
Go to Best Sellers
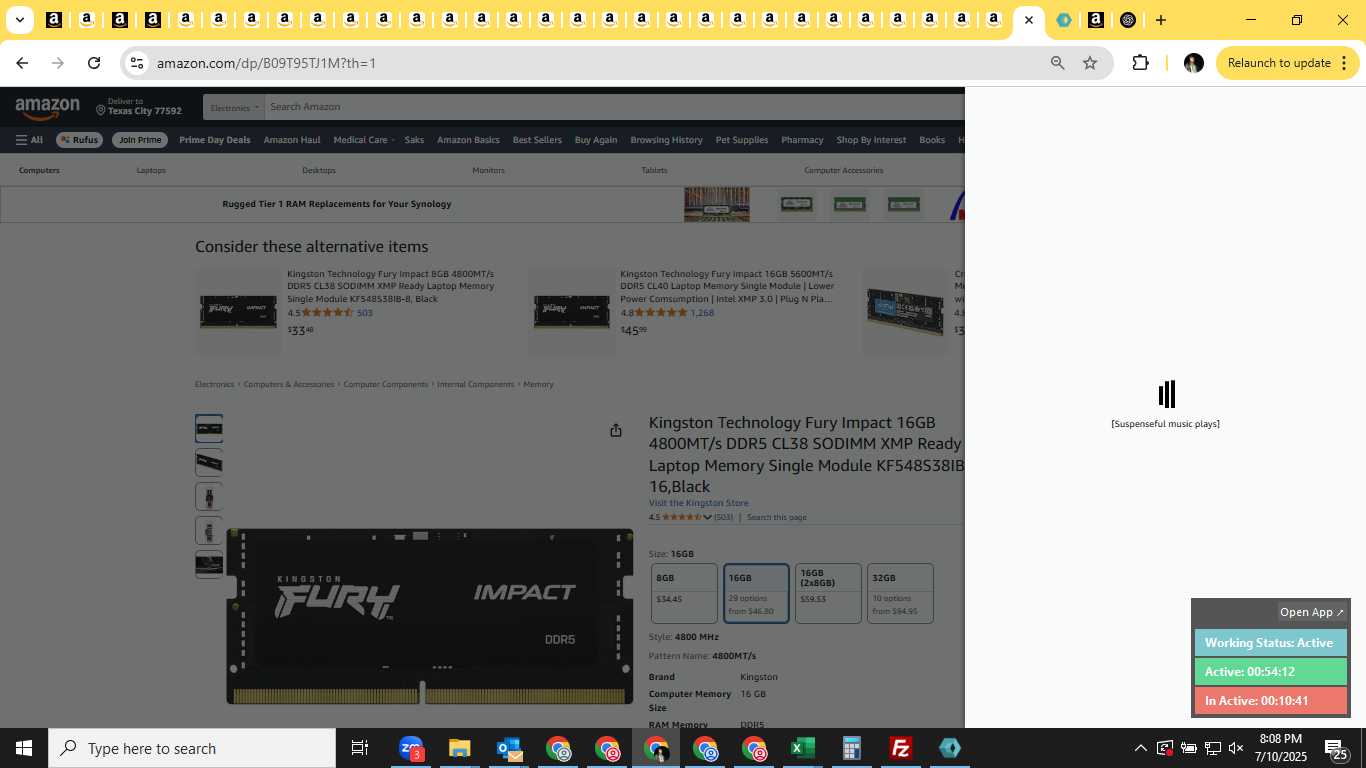[x=537, y=140]
